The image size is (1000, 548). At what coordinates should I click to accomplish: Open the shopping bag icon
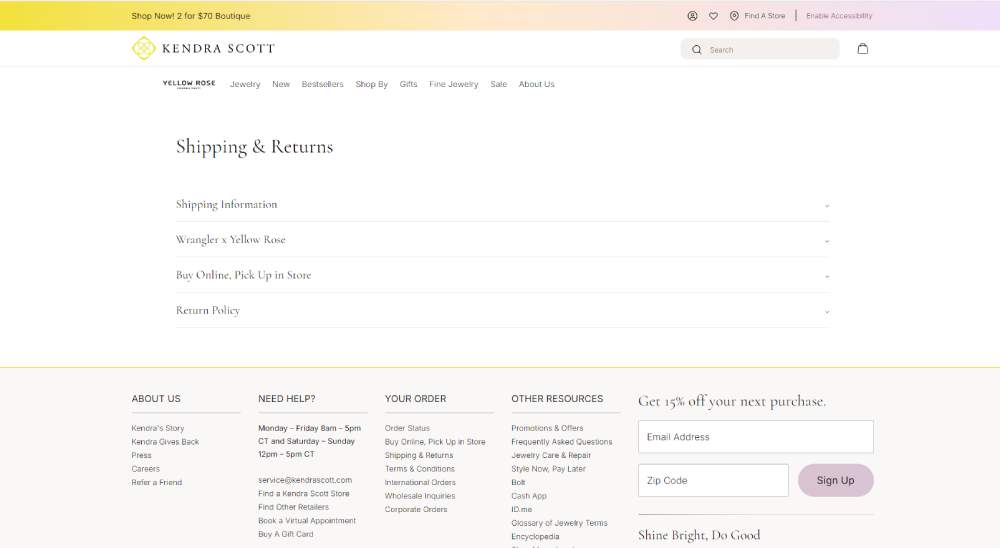coord(862,48)
